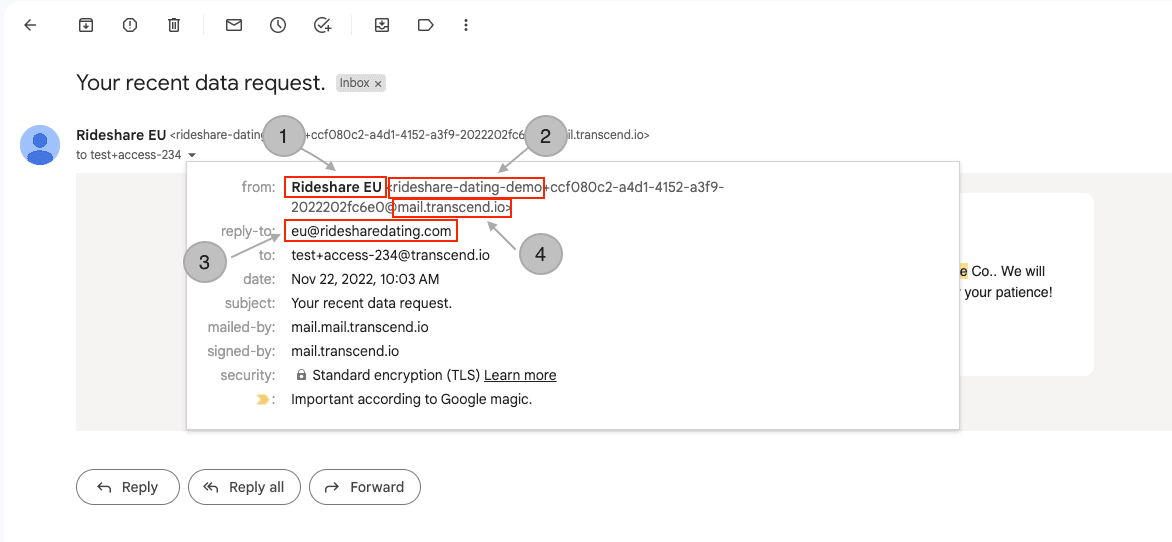Viewport: 1172px width, 542px height.
Task: Click the 'Important according to Google magic.' text
Action: pos(411,399)
